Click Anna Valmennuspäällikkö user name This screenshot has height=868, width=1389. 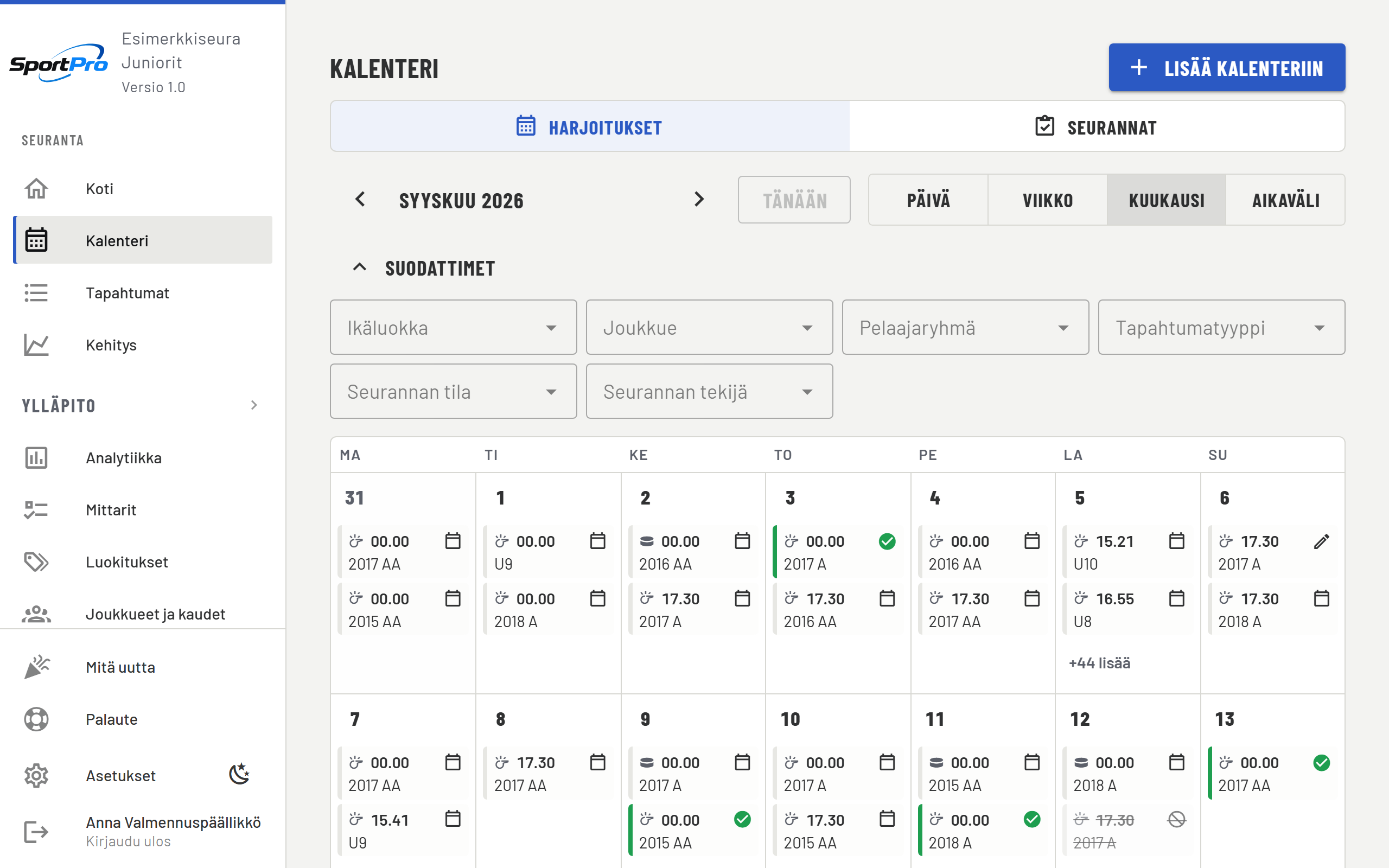173,822
